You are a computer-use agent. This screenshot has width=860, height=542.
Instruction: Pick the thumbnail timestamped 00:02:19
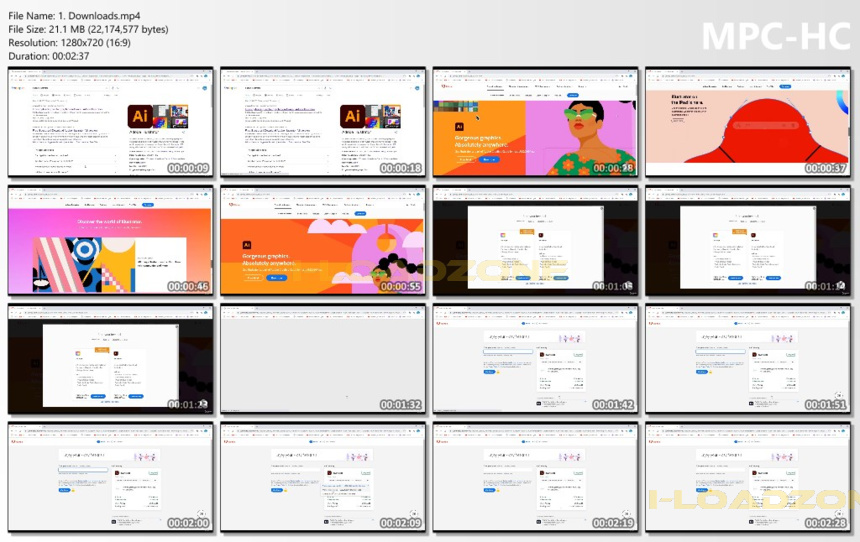click(535, 477)
